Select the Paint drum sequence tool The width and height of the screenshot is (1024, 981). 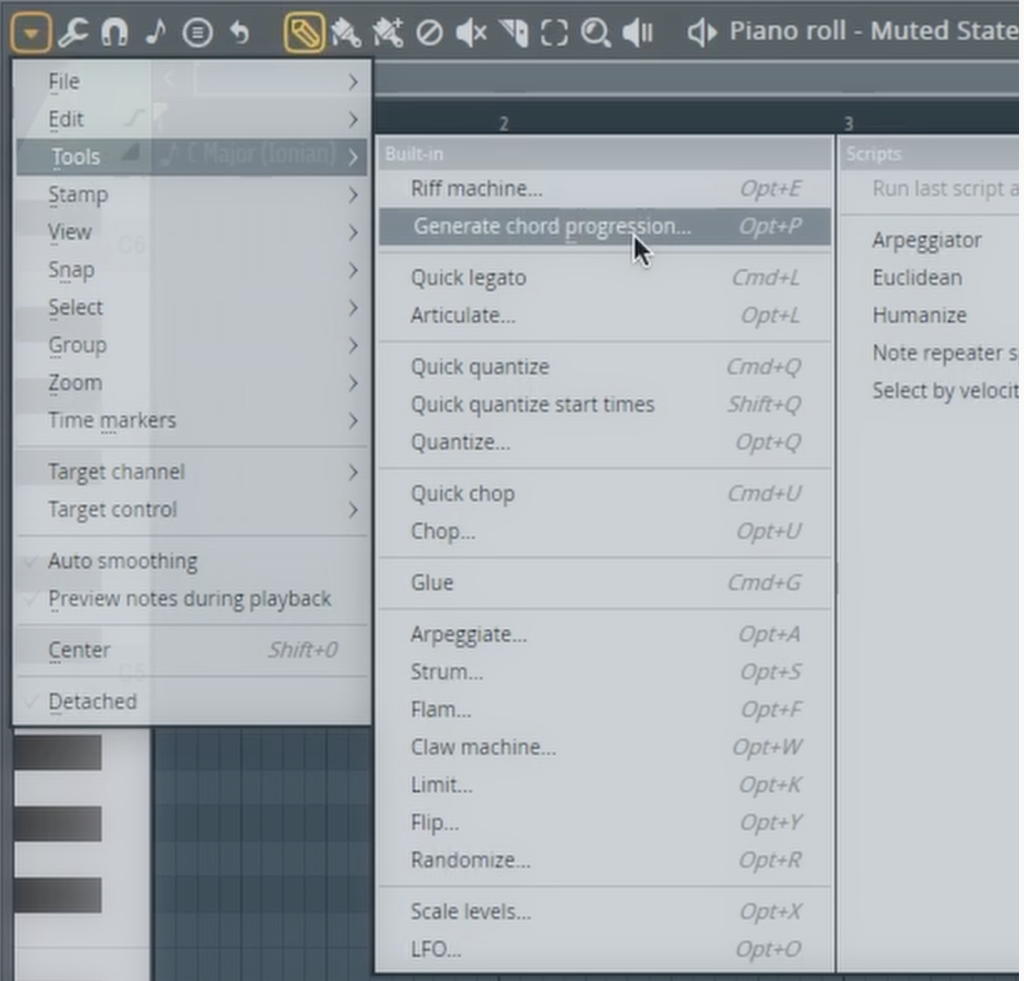[x=388, y=33]
